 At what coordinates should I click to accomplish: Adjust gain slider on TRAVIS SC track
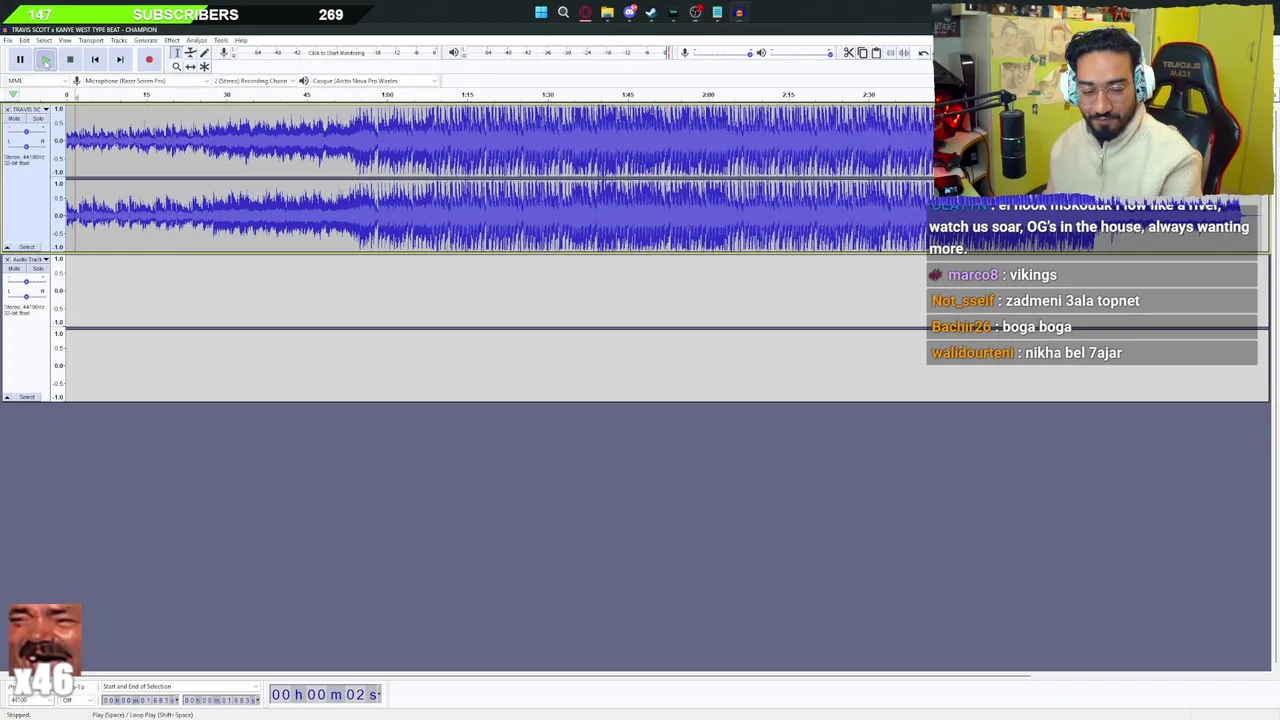click(26, 132)
